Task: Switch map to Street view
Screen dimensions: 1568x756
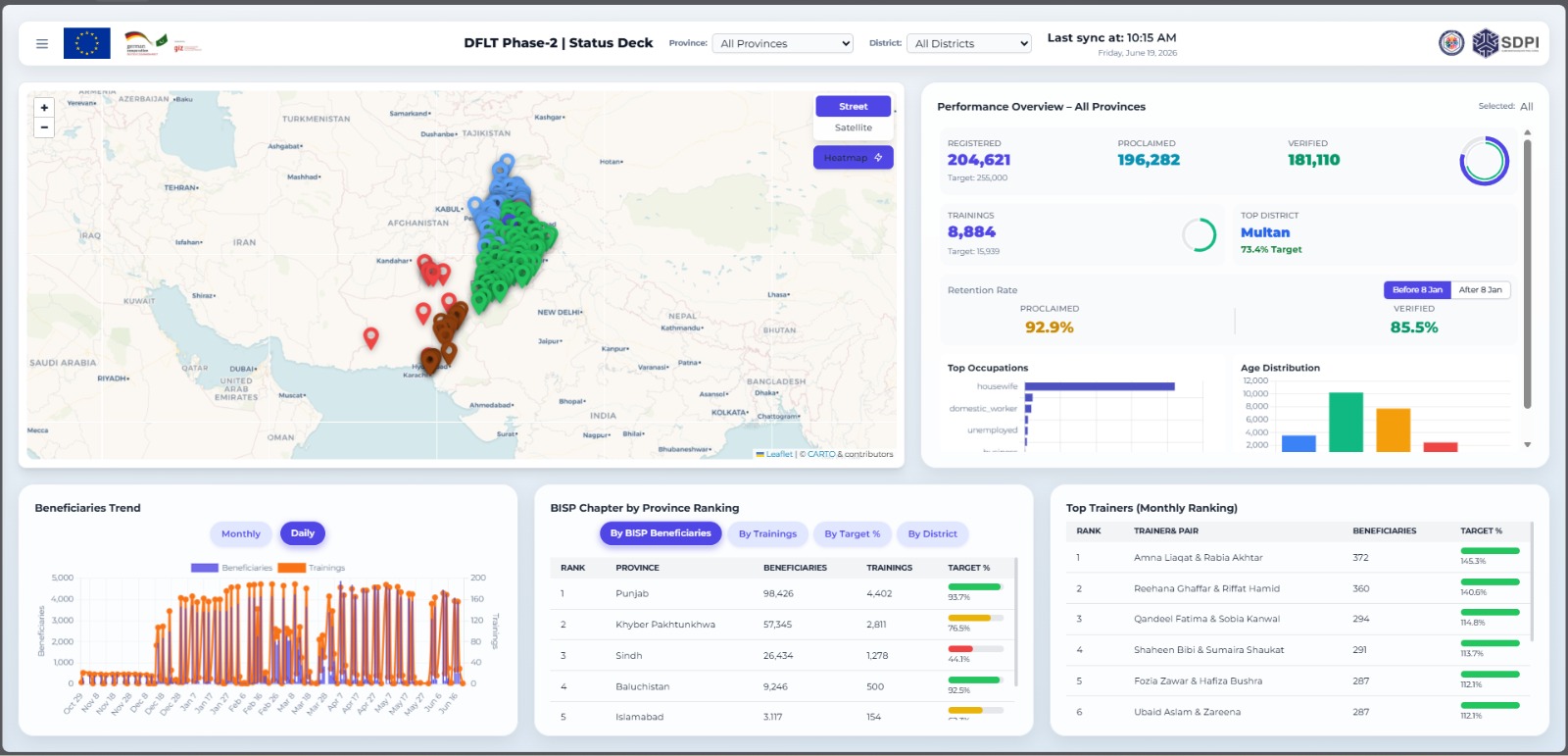Action: click(853, 106)
